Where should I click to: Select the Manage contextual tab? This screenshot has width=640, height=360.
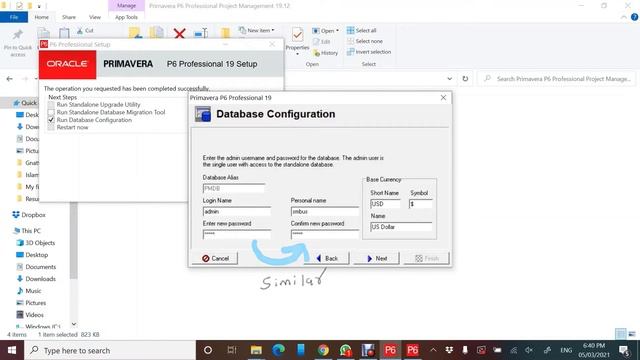point(126,6)
